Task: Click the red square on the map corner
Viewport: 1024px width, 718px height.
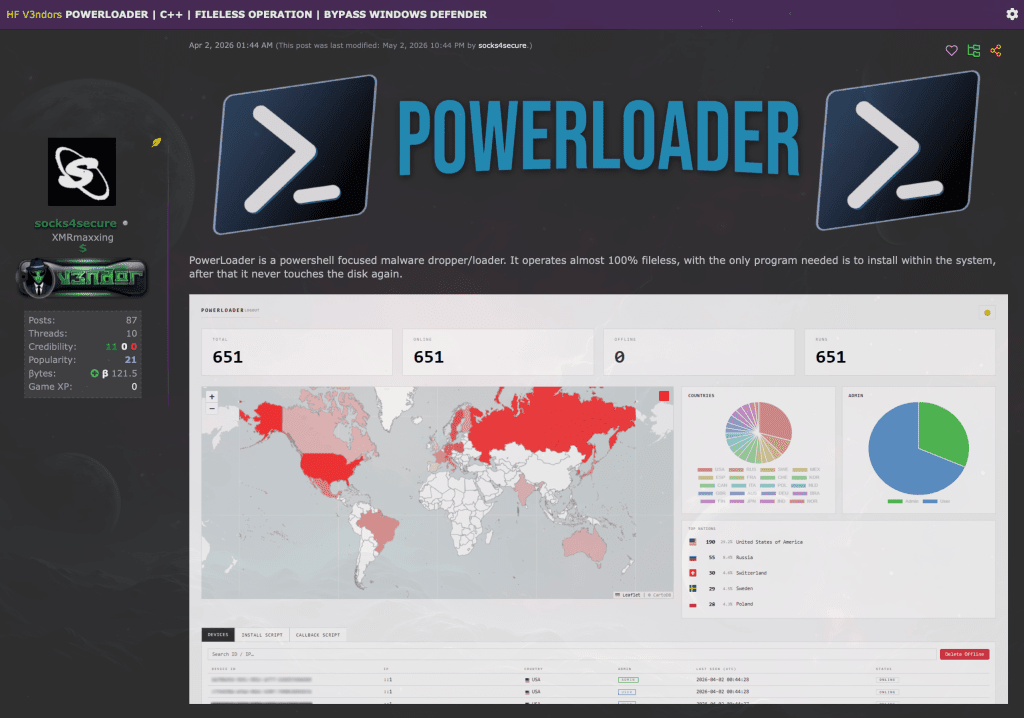Action: click(664, 396)
